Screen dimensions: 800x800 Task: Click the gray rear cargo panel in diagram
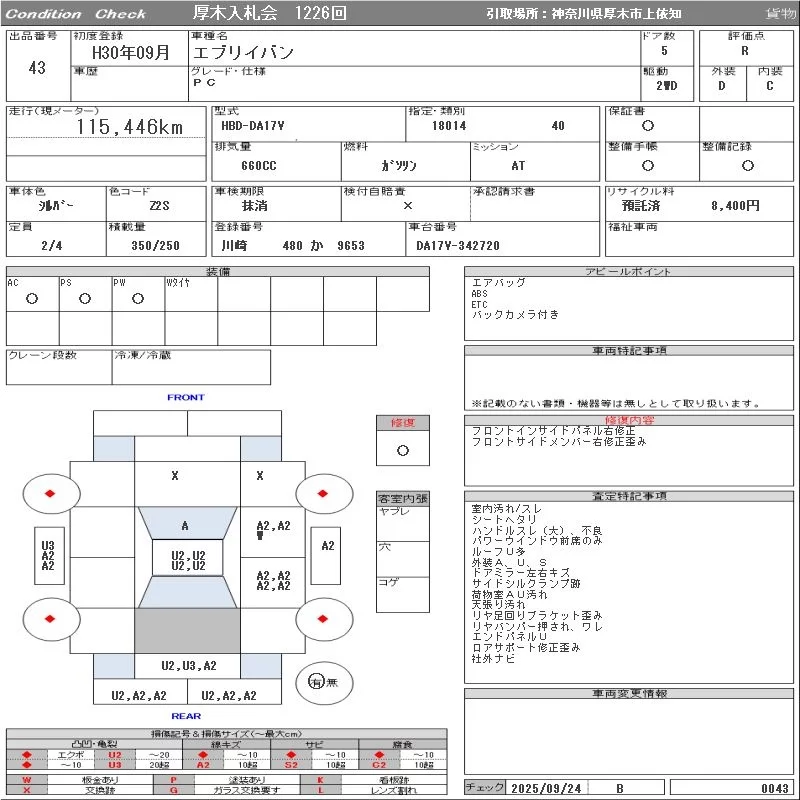[x=187, y=631]
